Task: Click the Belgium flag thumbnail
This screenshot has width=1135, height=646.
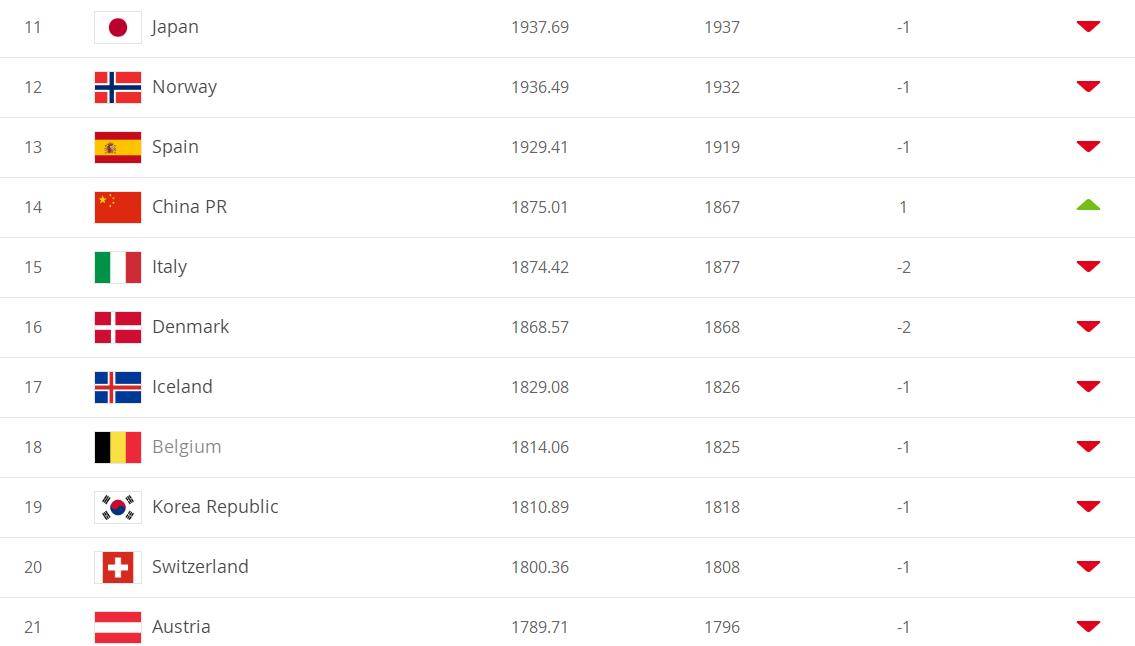Action: click(x=118, y=448)
